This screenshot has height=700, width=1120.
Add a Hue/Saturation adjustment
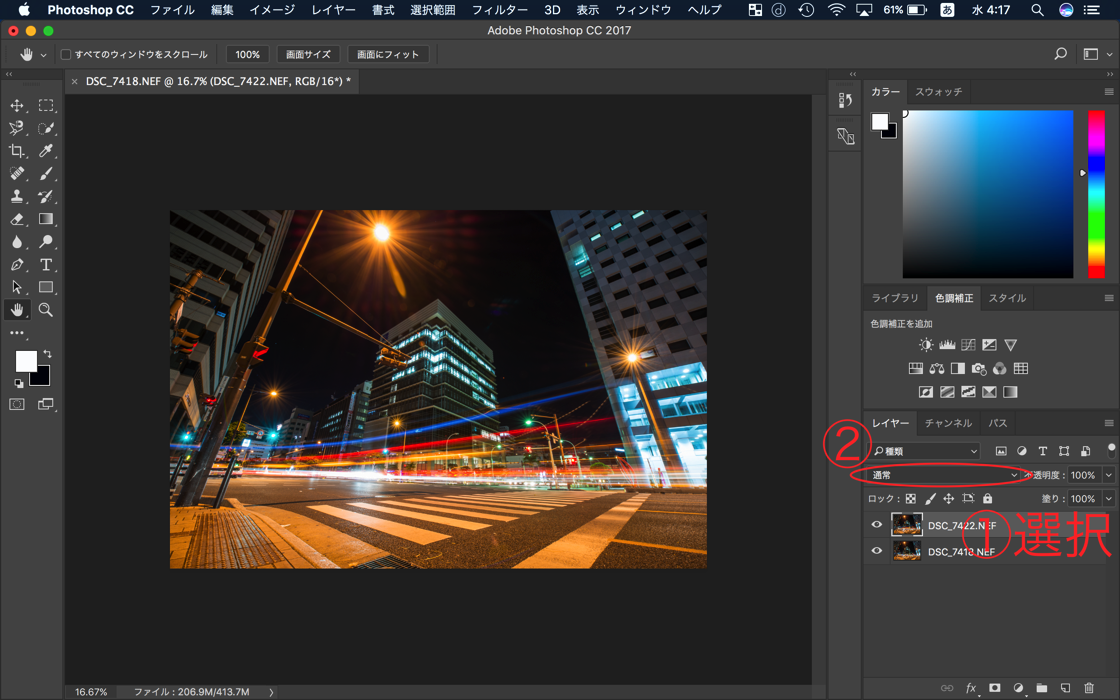click(916, 369)
